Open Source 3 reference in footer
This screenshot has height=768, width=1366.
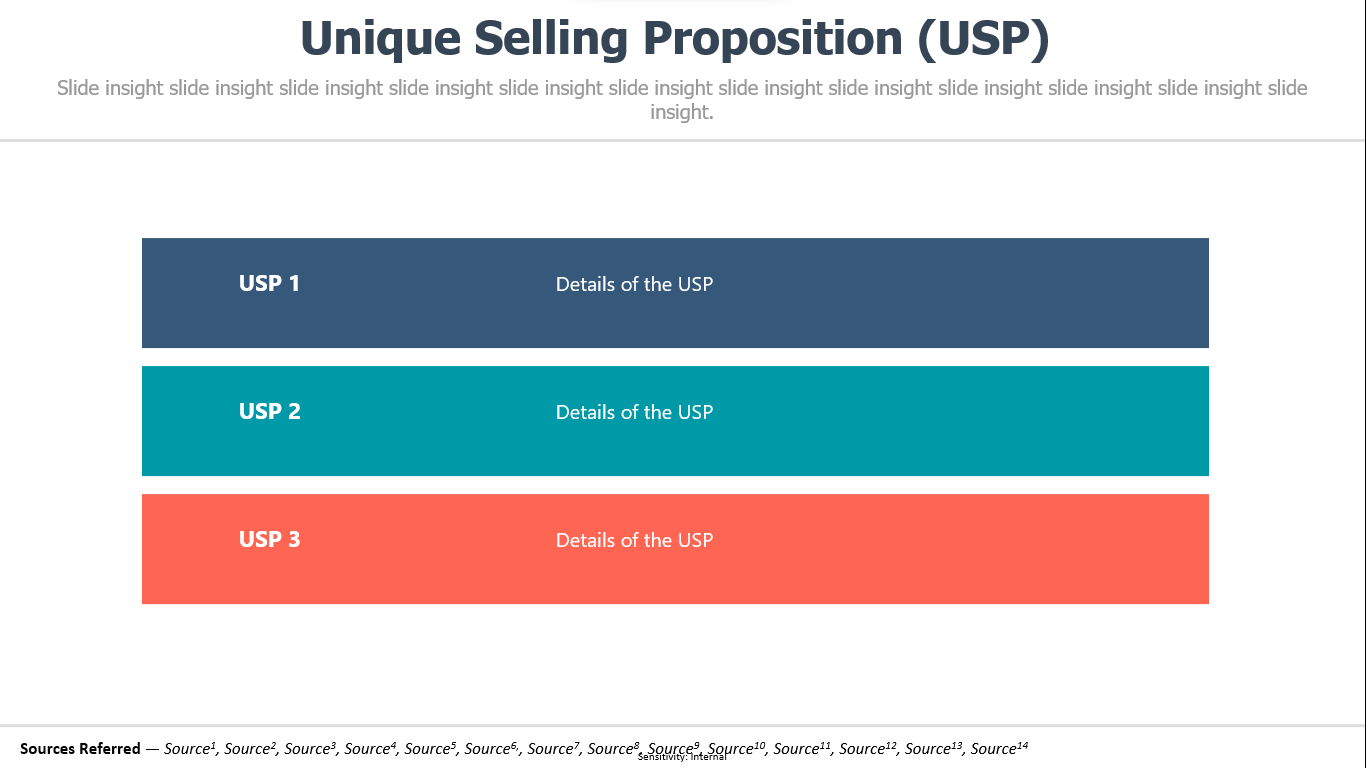[310, 748]
